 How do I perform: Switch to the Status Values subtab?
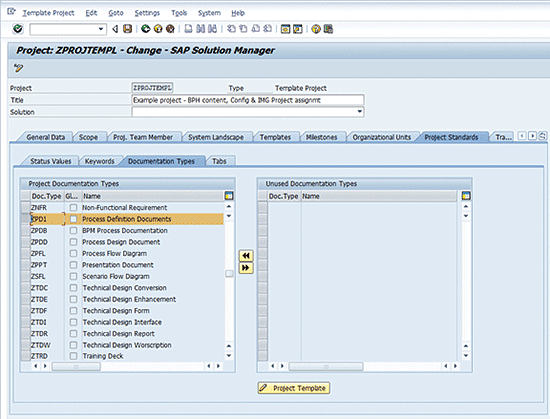[51, 161]
